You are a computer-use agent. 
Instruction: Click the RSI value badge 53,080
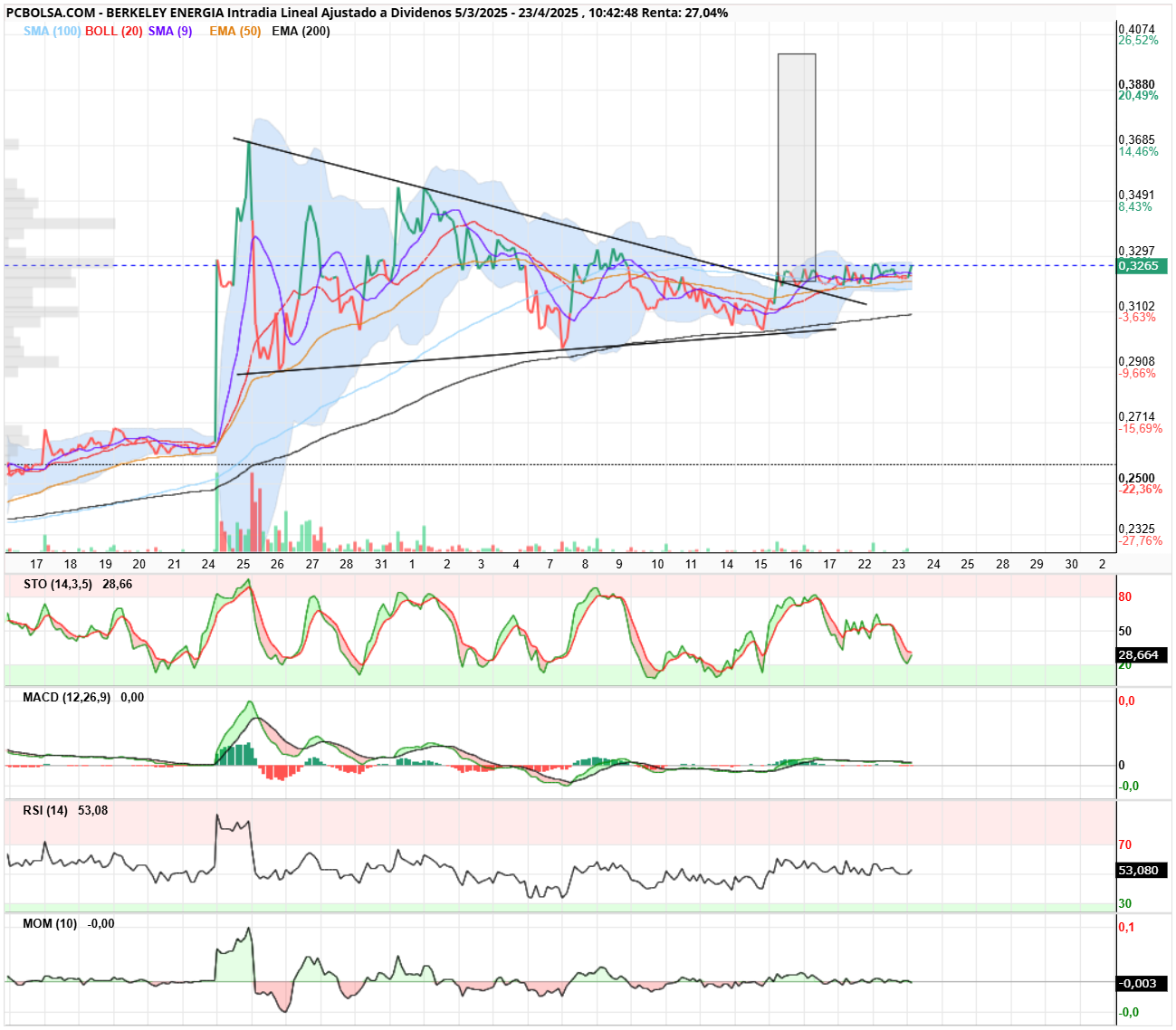[1142, 870]
